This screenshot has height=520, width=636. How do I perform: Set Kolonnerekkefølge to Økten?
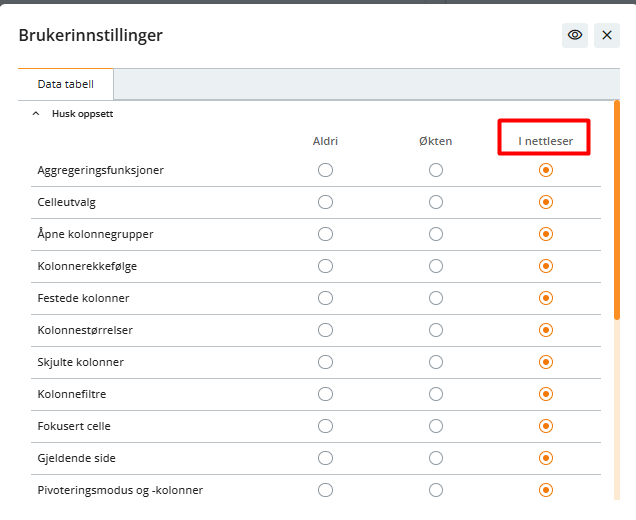point(436,266)
